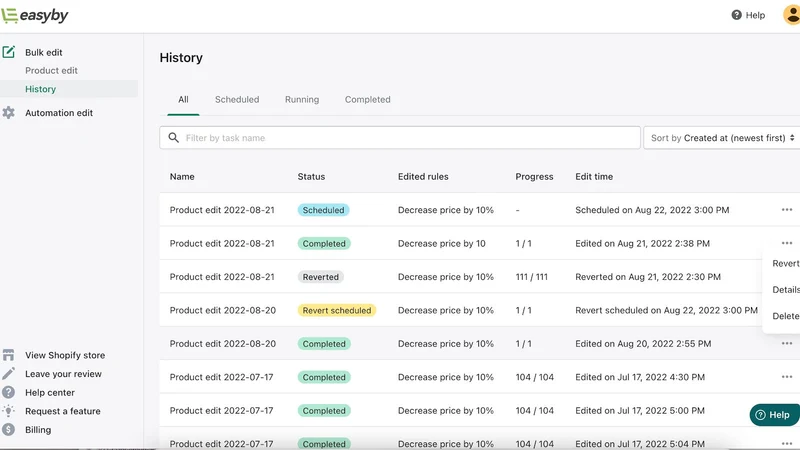Open the Product edit sidebar item

[52, 70]
